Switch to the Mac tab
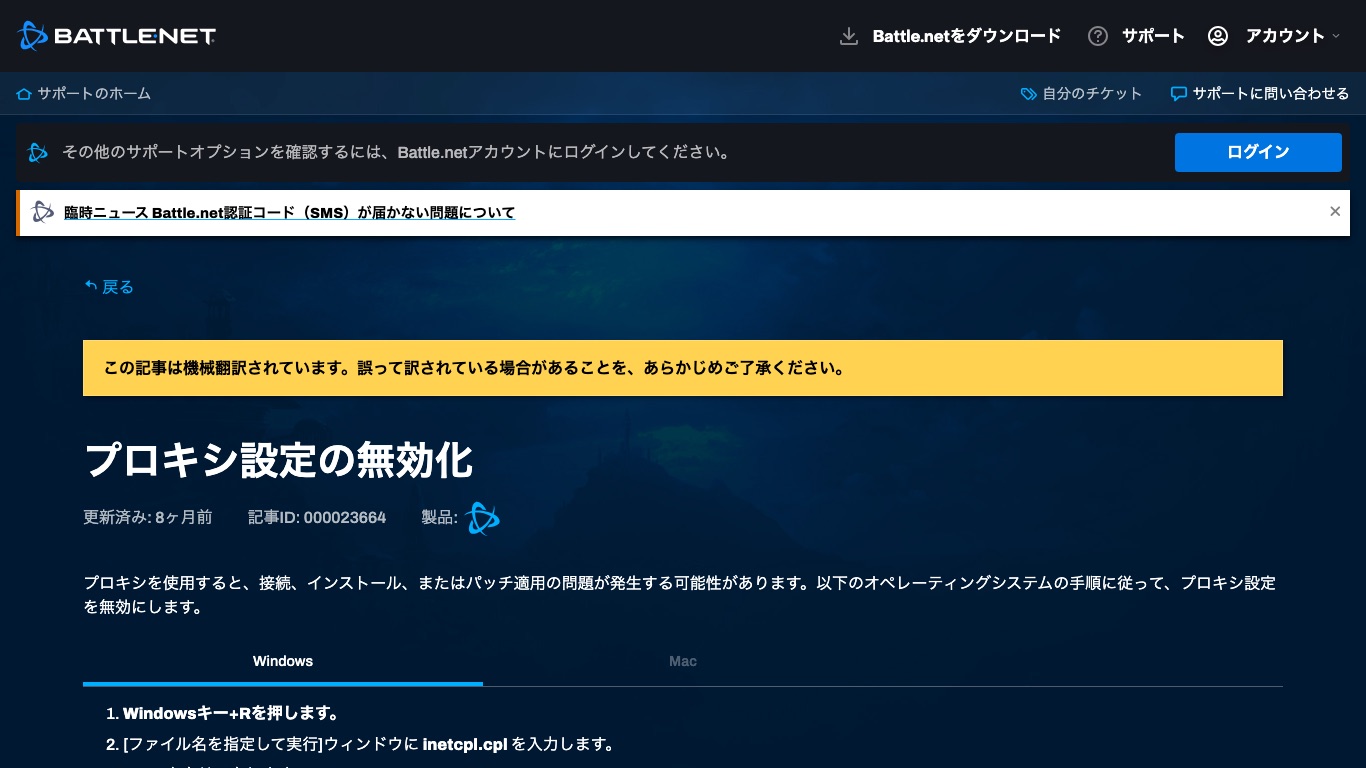 [x=683, y=661]
